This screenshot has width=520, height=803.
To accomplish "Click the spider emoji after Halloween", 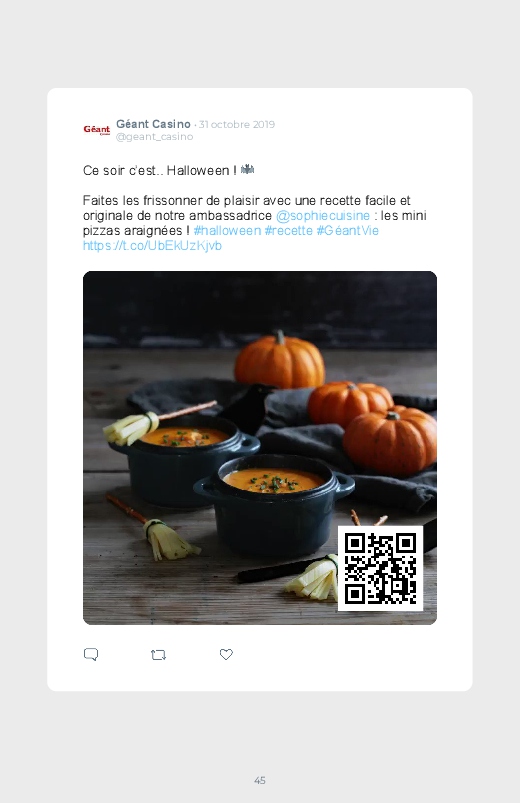I will click(247, 170).
